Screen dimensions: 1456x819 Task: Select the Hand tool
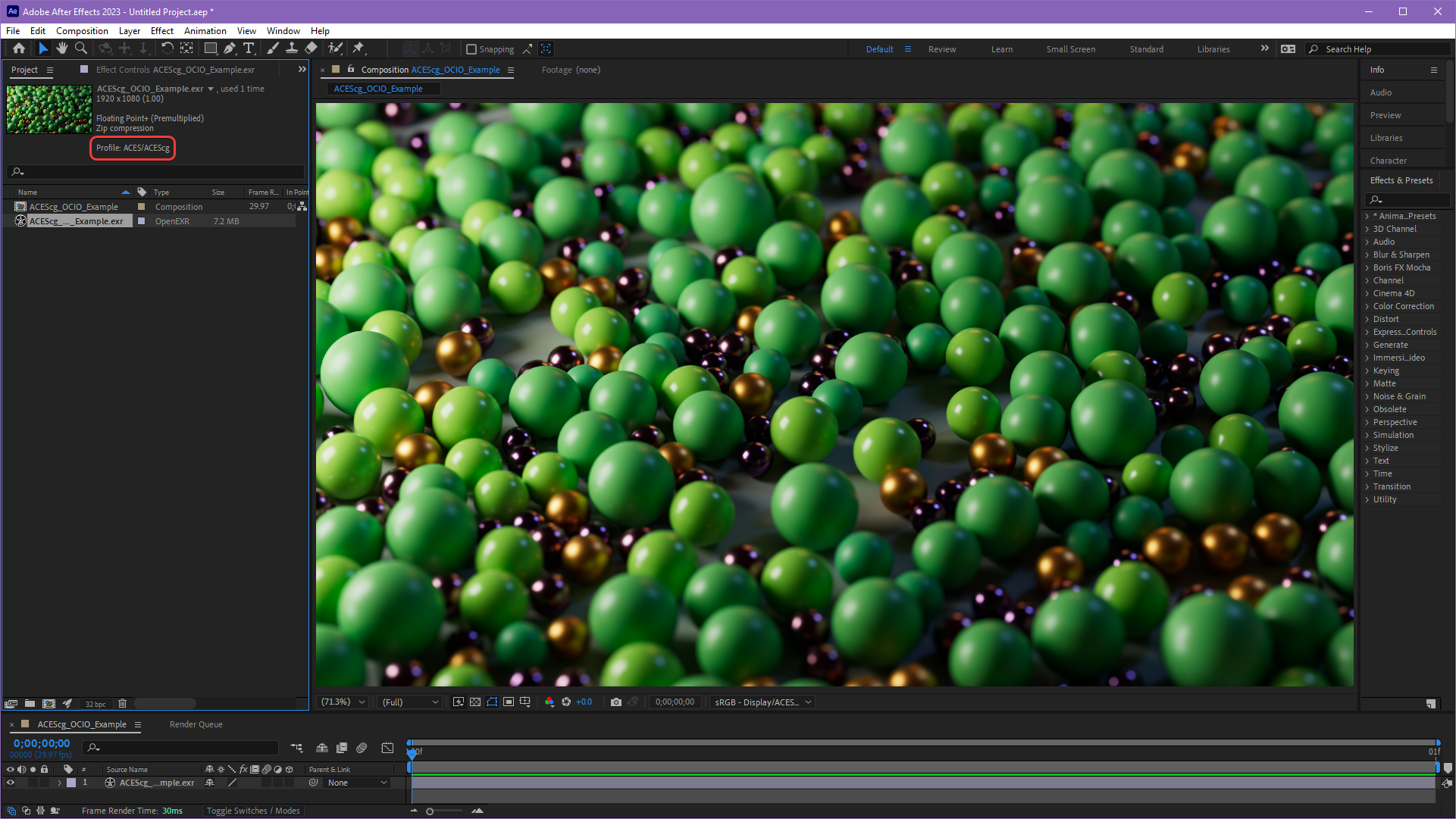pos(62,48)
